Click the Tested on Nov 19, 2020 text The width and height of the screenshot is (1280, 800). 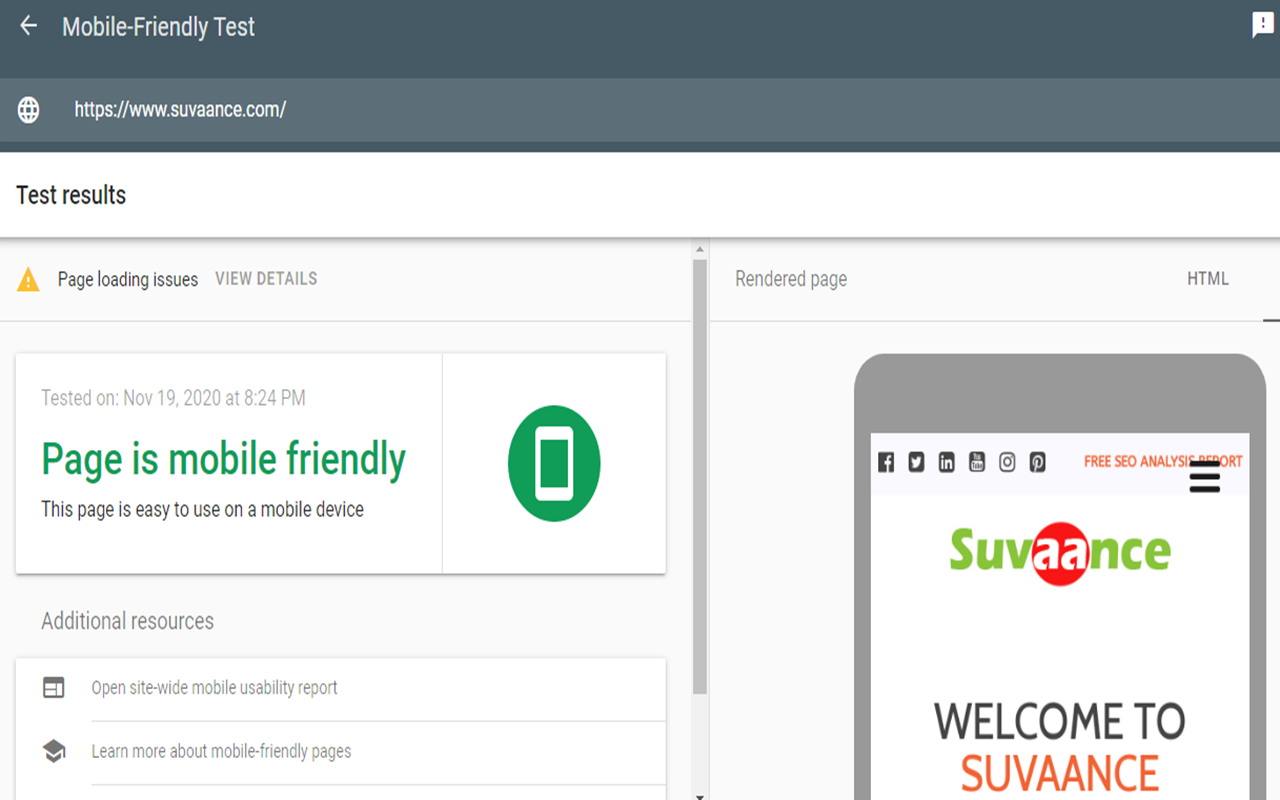(173, 398)
